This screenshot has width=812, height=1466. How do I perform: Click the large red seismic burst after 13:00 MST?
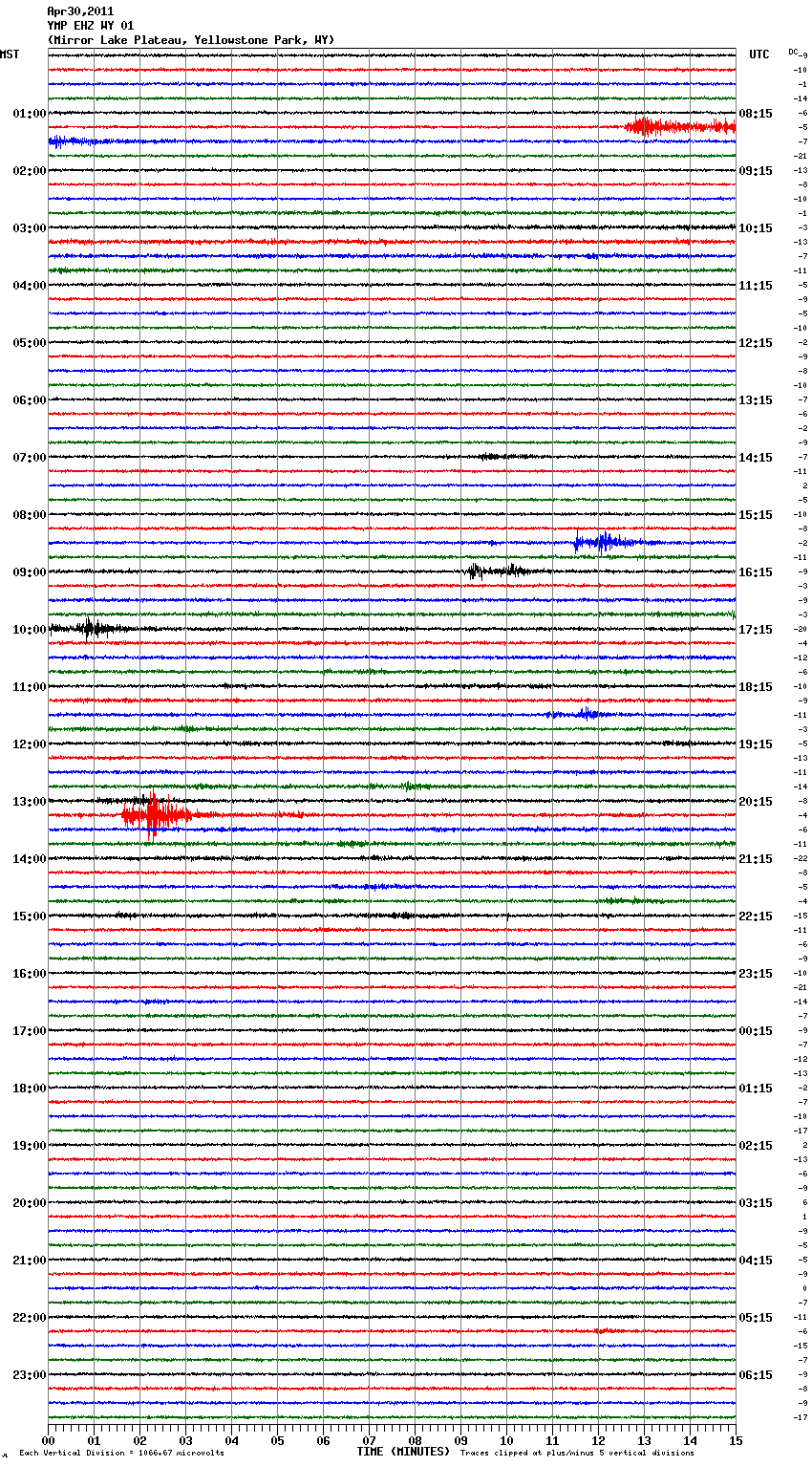point(156,815)
